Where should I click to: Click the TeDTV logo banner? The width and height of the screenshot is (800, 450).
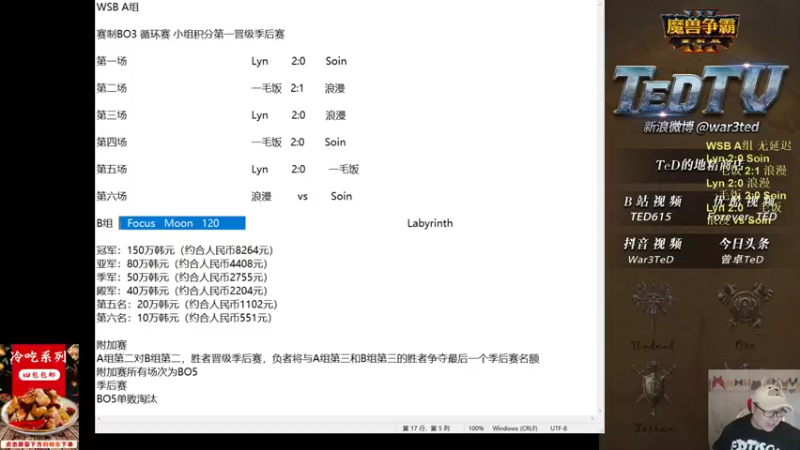click(x=701, y=89)
